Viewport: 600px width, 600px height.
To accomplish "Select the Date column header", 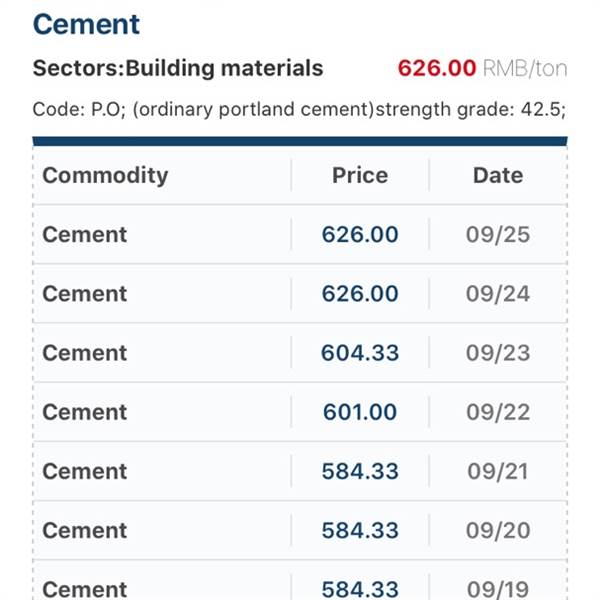I will tap(498, 175).
